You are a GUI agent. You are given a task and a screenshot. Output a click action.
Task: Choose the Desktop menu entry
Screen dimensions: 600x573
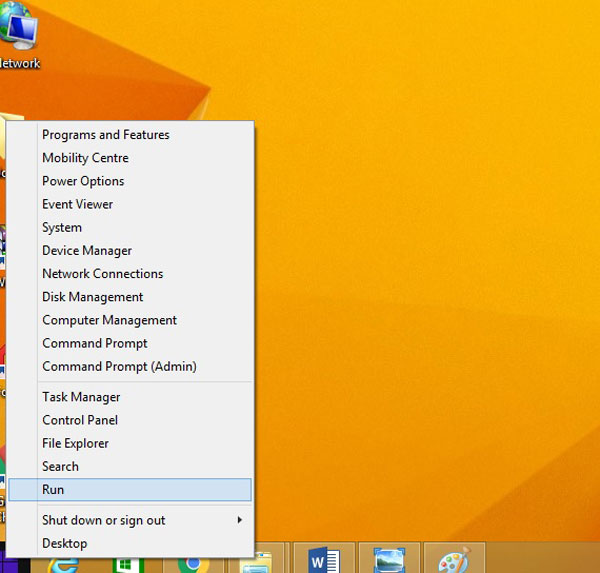pos(130,543)
